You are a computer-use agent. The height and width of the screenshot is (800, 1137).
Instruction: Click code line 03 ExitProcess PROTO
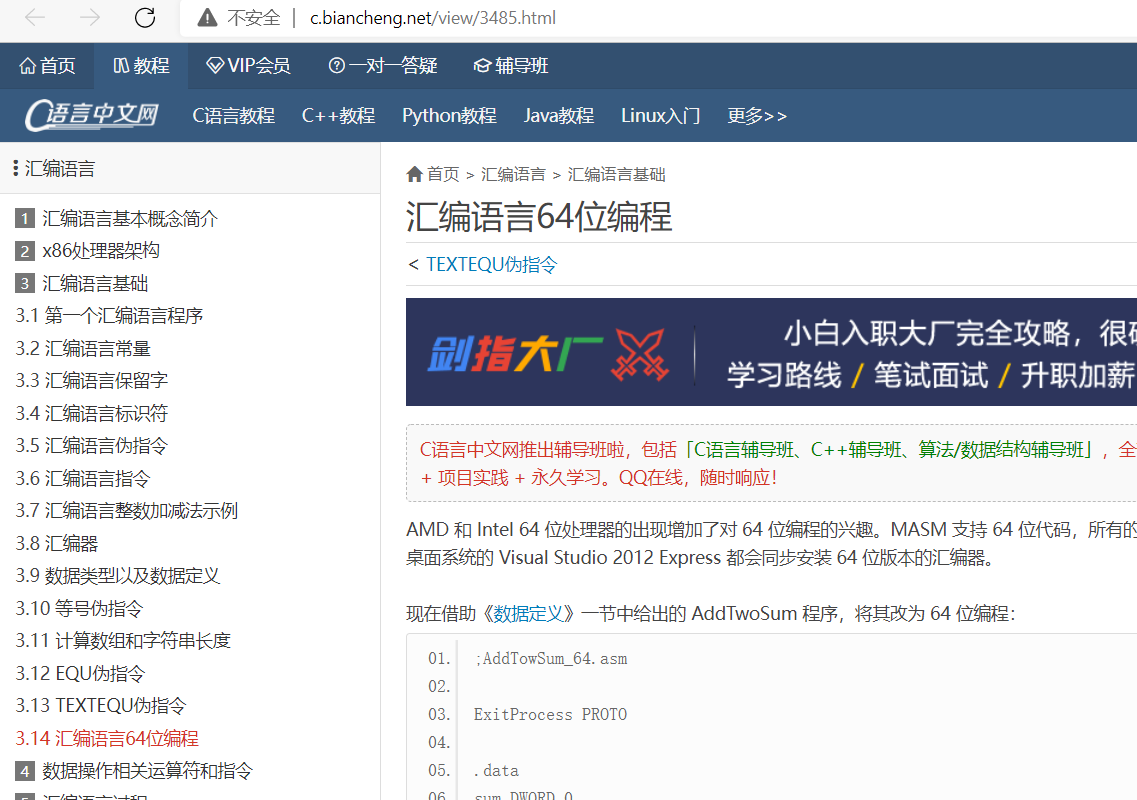[550, 714]
